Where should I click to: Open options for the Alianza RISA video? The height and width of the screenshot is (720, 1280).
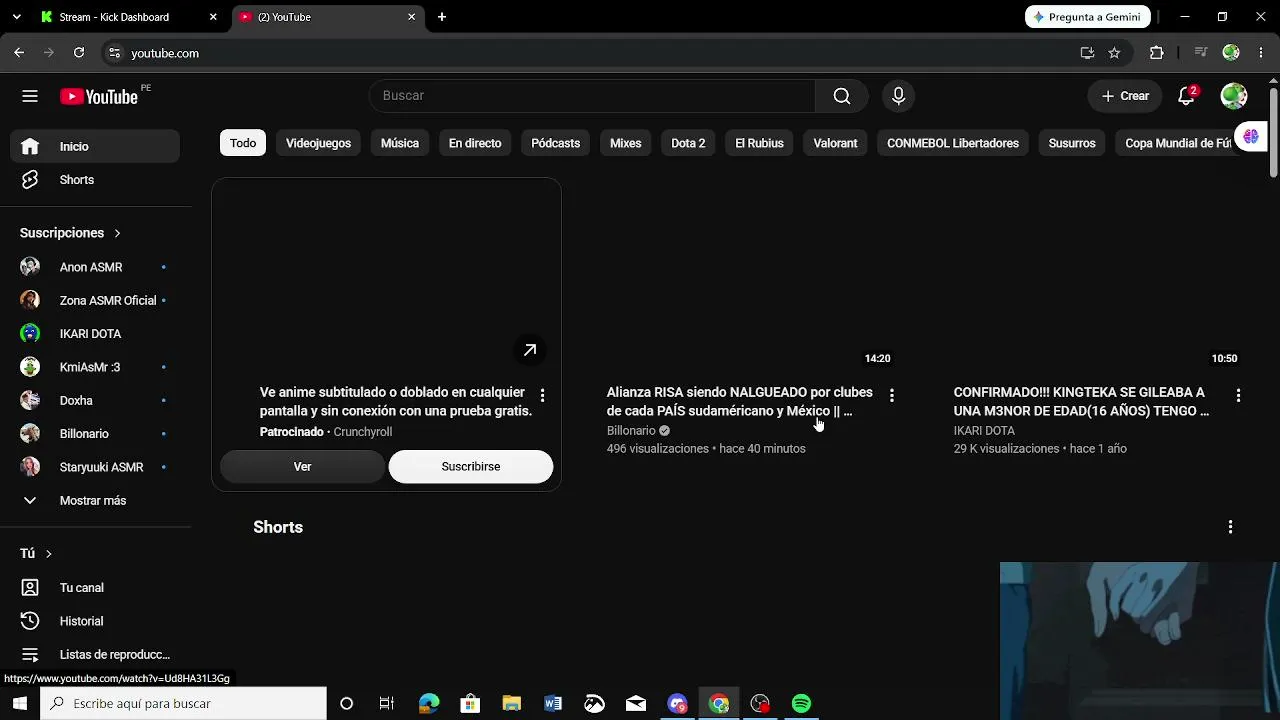891,396
